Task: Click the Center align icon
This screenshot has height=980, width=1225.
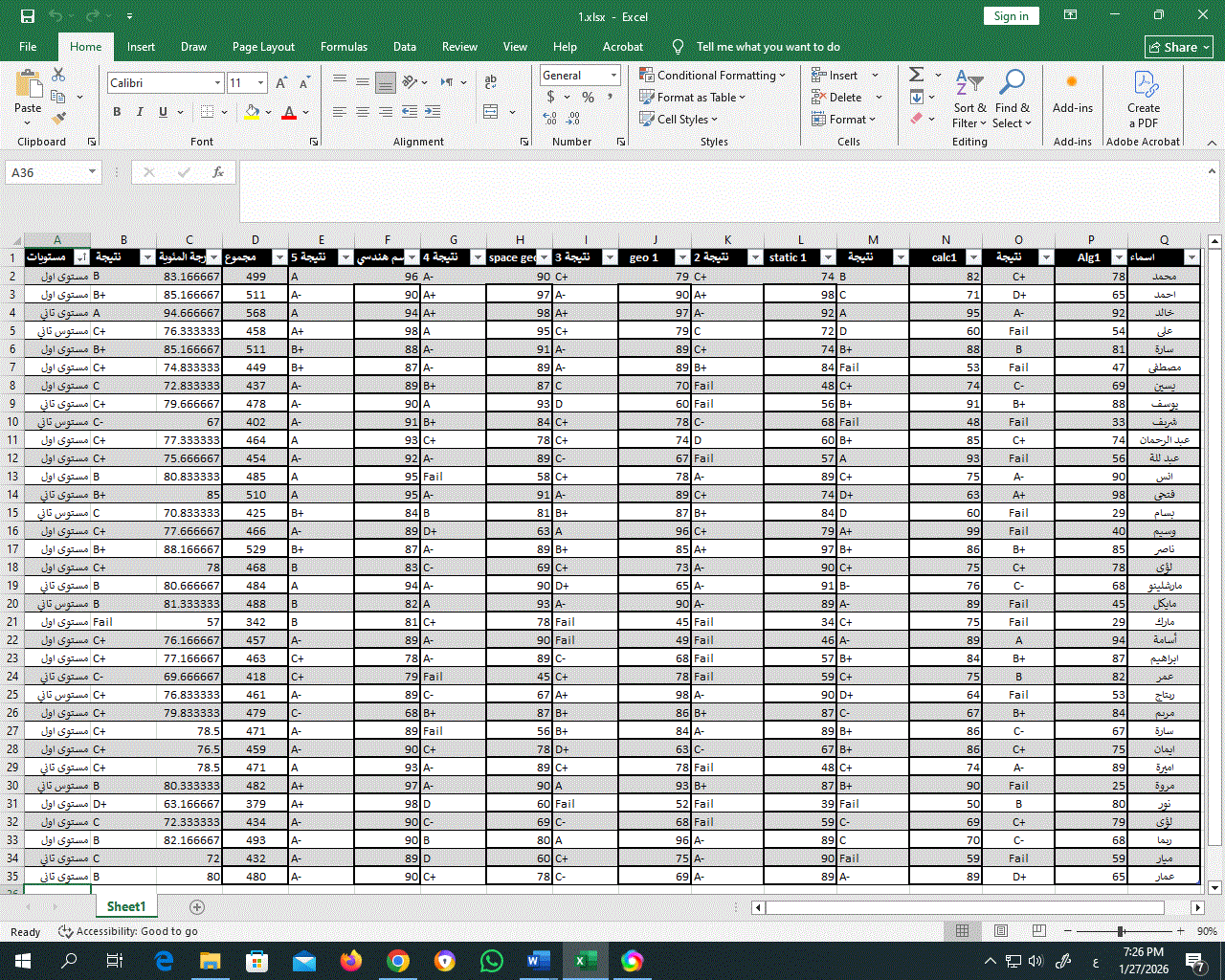Action: click(x=363, y=112)
